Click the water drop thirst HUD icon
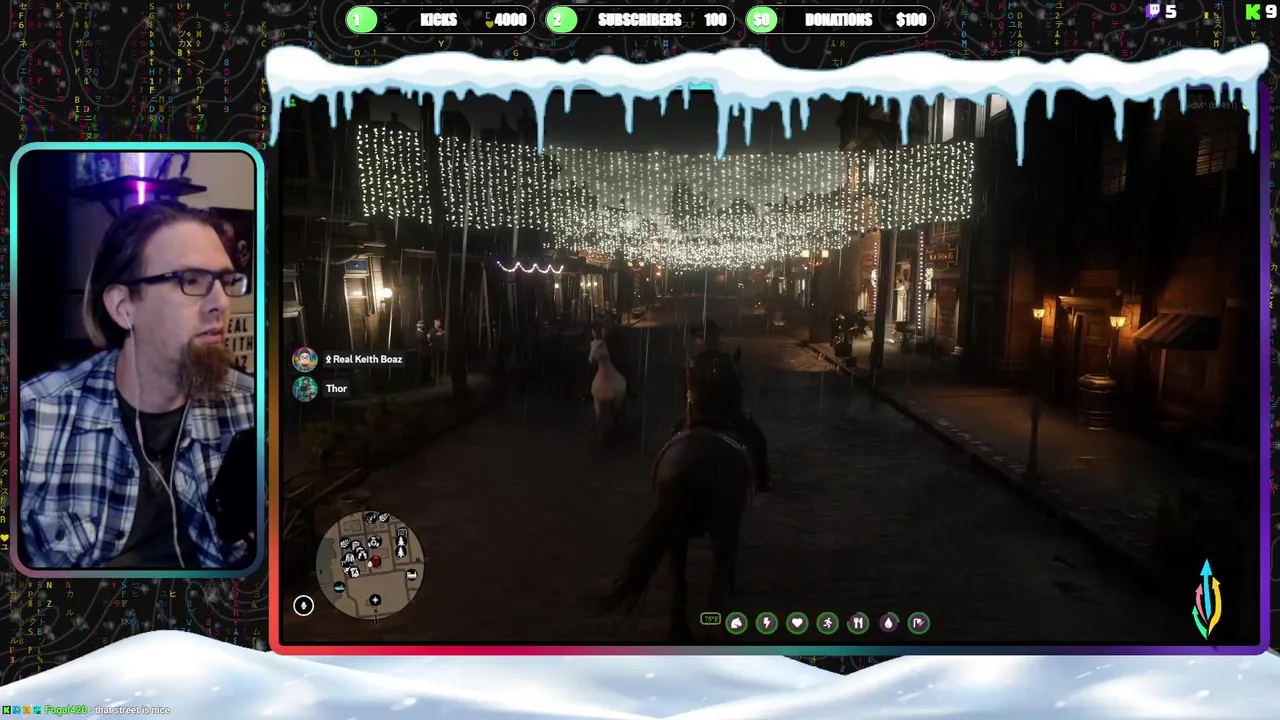Image resolution: width=1280 pixels, height=720 pixels. click(x=888, y=623)
